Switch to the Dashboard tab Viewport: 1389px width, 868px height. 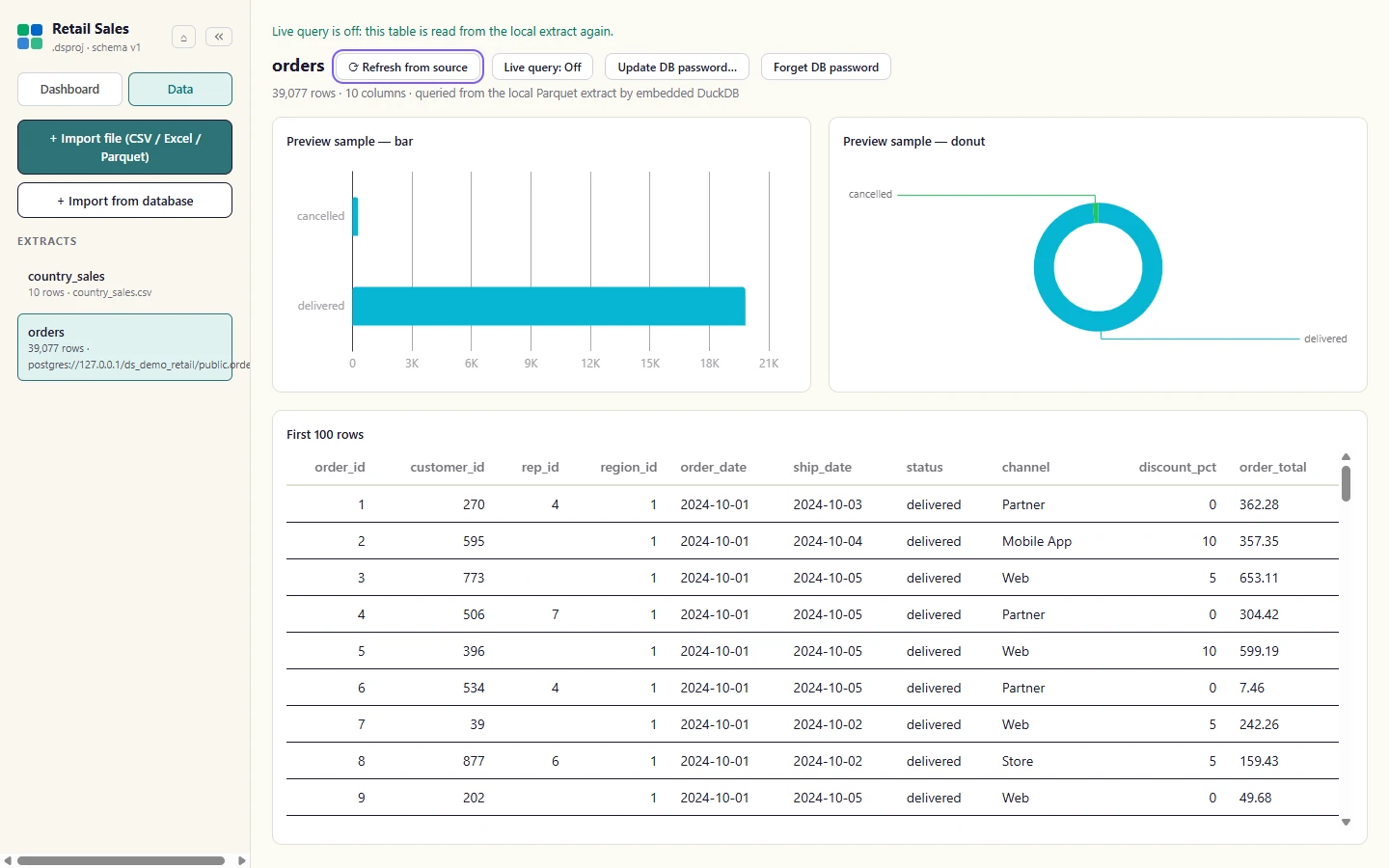click(x=69, y=89)
